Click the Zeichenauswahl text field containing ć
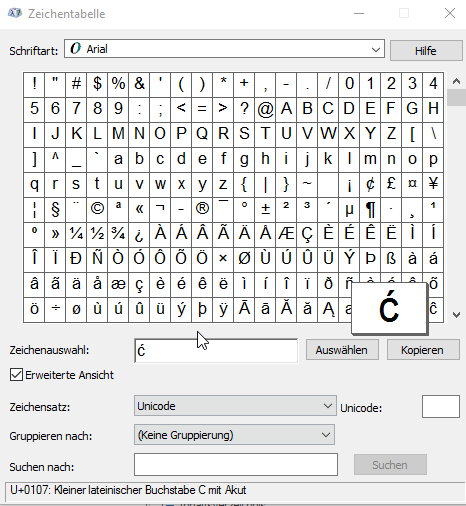Screen dimensions: 466x506 tap(216, 350)
